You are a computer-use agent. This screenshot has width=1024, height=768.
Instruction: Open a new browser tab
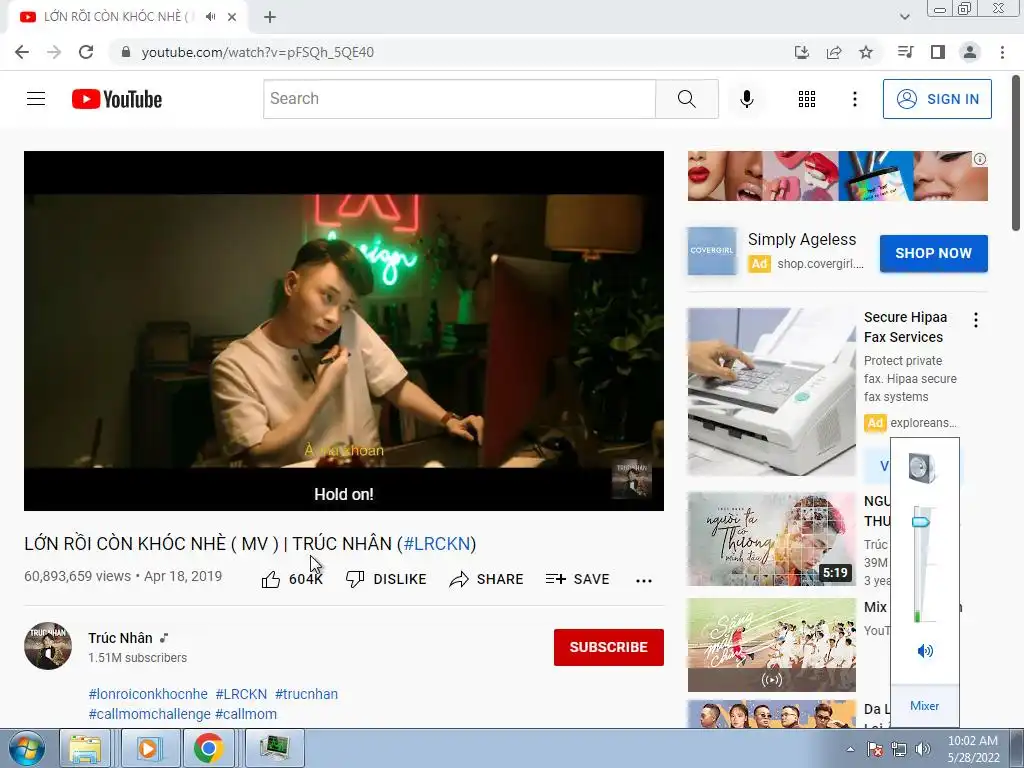coord(270,17)
